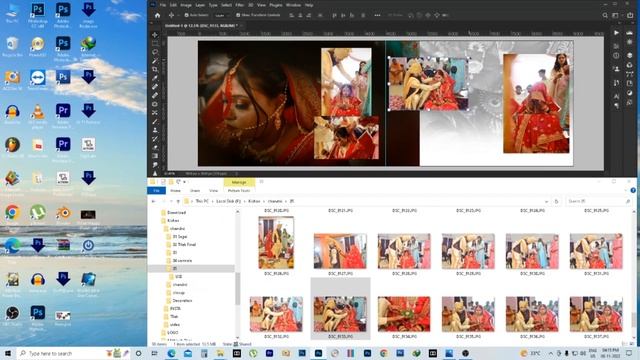Screen dimensions: 640x360
Task: Select the Rectangular Marquee tool
Action: coord(155,43)
